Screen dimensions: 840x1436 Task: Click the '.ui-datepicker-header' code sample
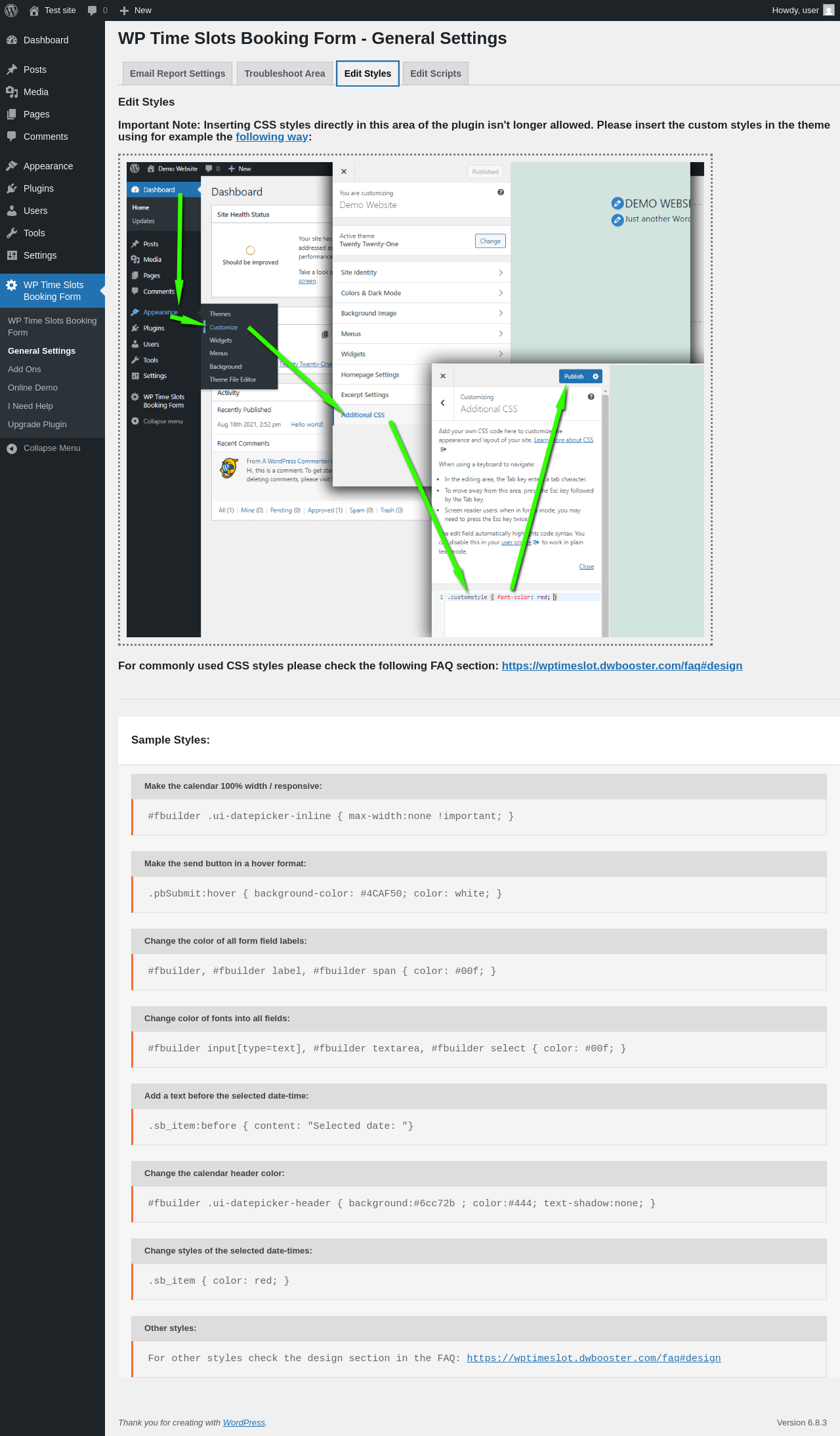click(479, 1204)
